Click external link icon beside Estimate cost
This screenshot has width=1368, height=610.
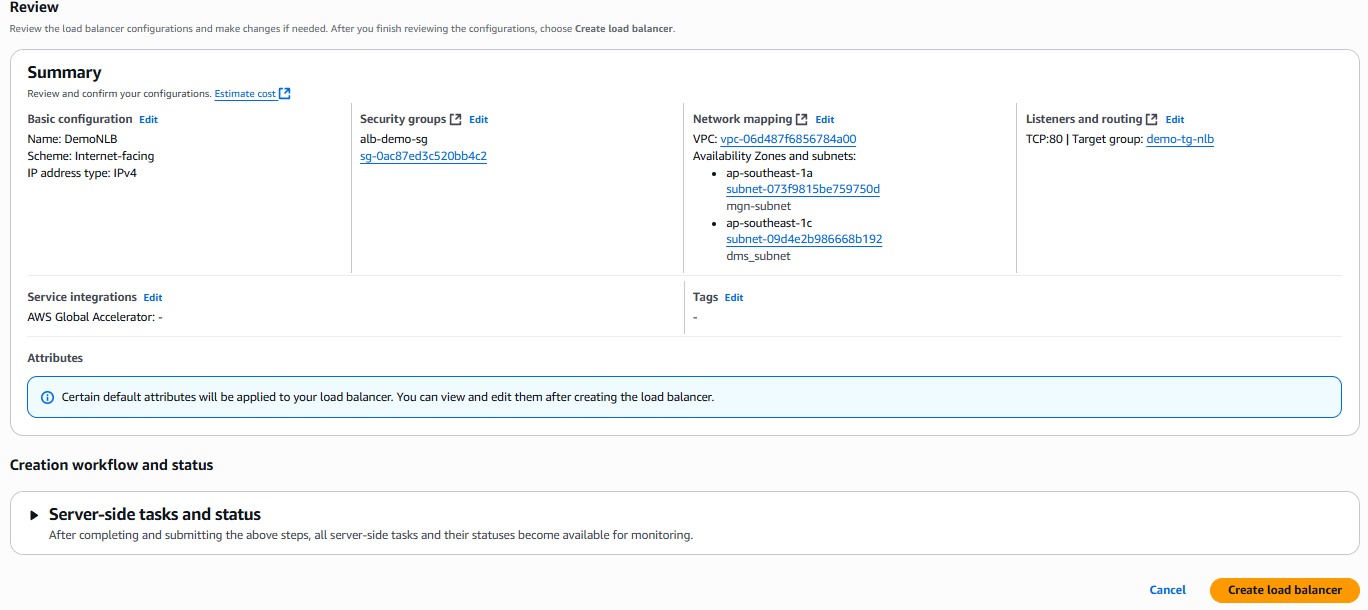[285, 94]
